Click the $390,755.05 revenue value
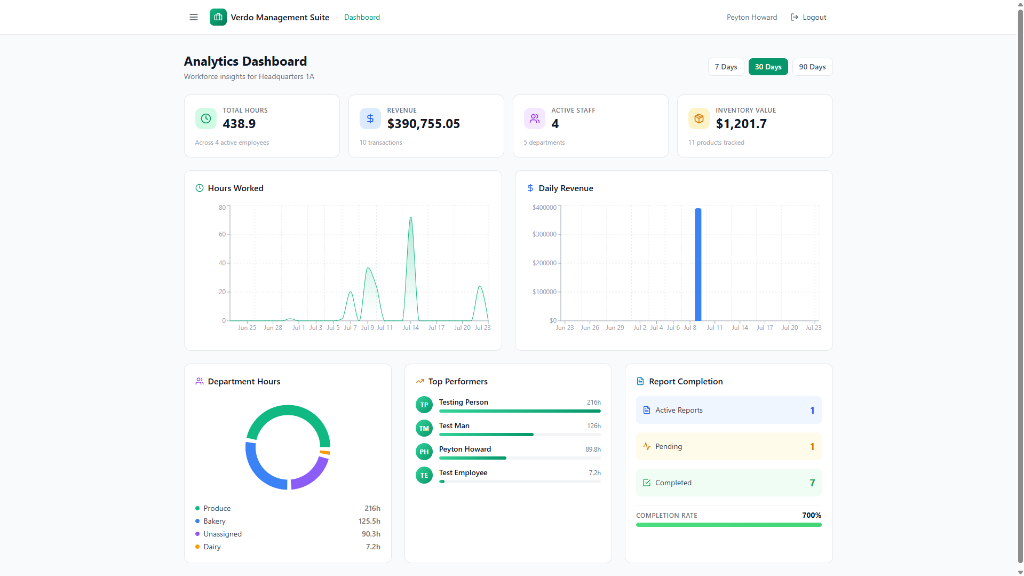Viewport: 1024px width, 576px height. (423, 123)
